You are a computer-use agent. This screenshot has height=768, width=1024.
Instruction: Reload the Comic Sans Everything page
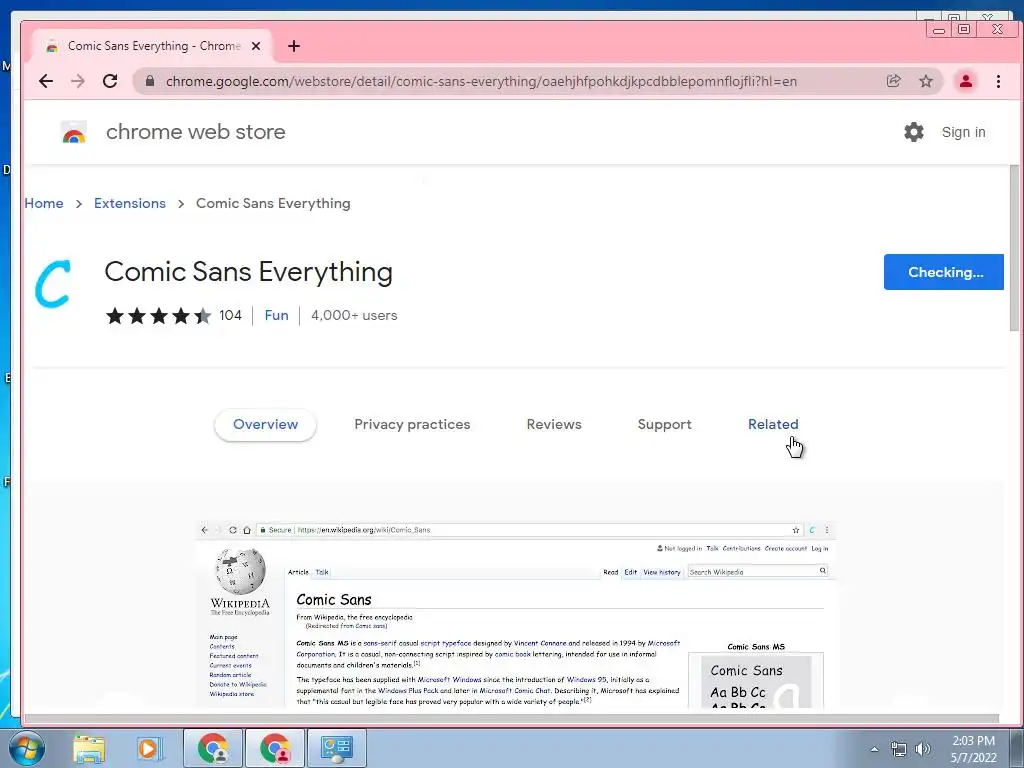click(x=110, y=81)
